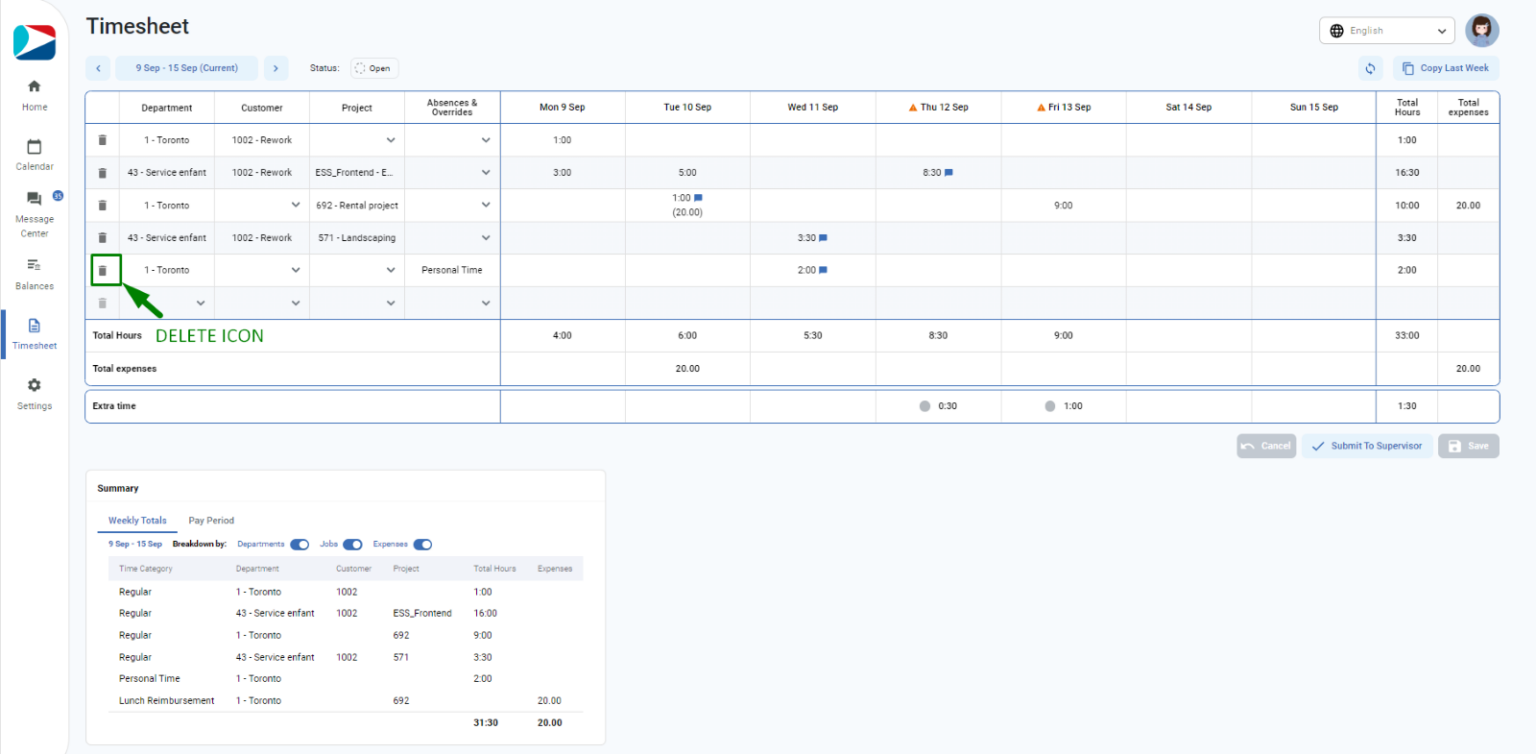Viewport: 1536px width, 754px height.
Task: Expand Absences dropdown in the empty bottom row
Action: coord(486,302)
